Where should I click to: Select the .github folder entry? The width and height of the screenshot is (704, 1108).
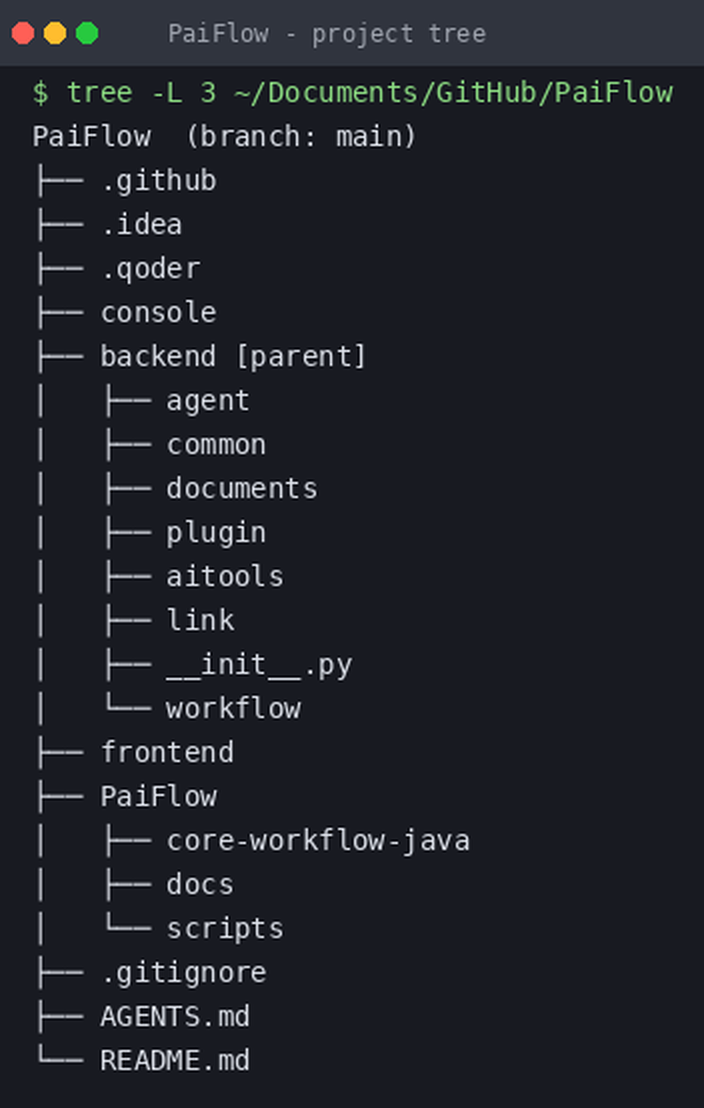158,181
